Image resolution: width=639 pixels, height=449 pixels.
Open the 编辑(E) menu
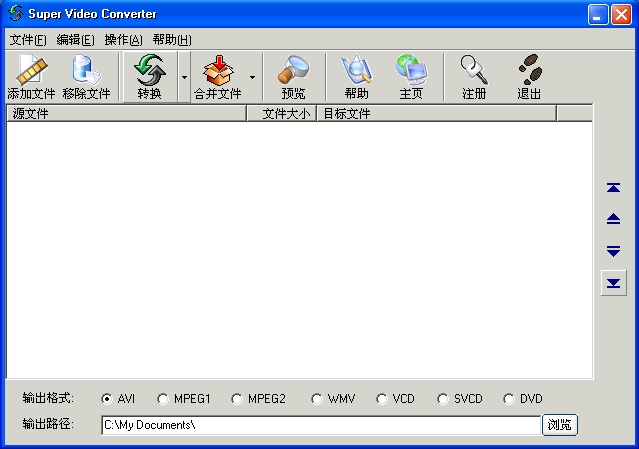tap(75, 40)
